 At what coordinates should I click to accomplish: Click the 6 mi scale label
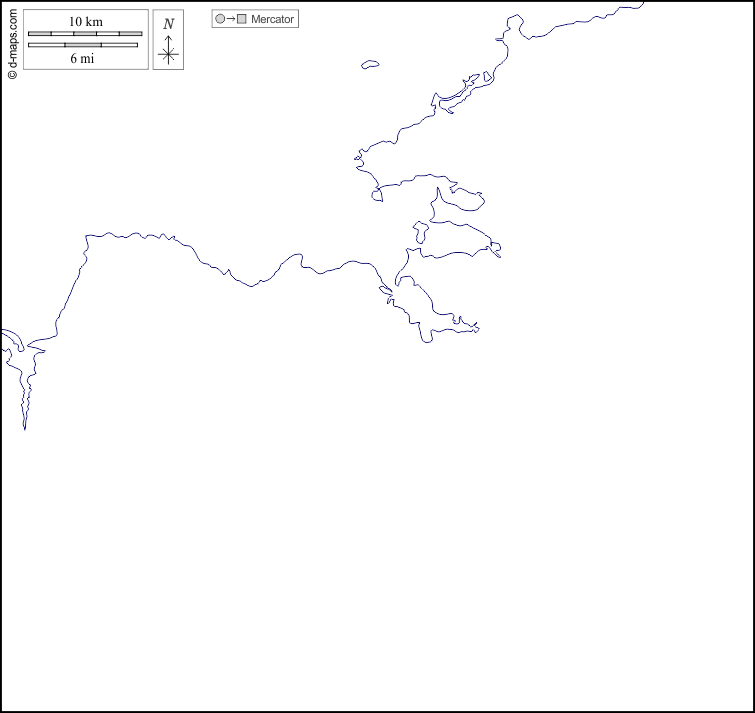82,58
